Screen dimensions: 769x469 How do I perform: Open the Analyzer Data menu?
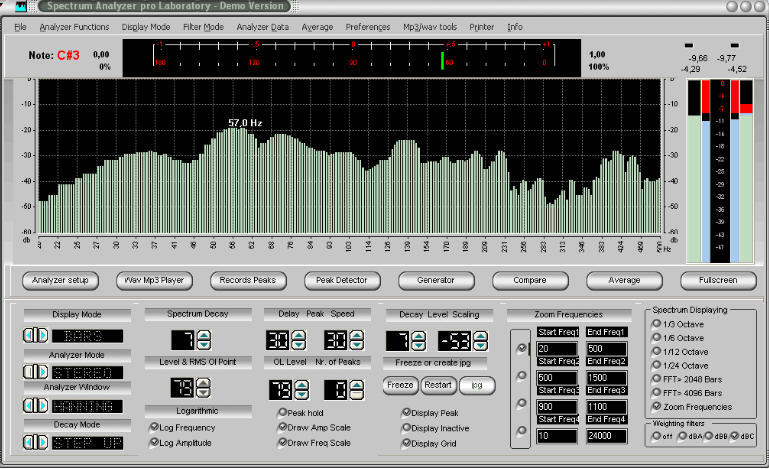(263, 27)
